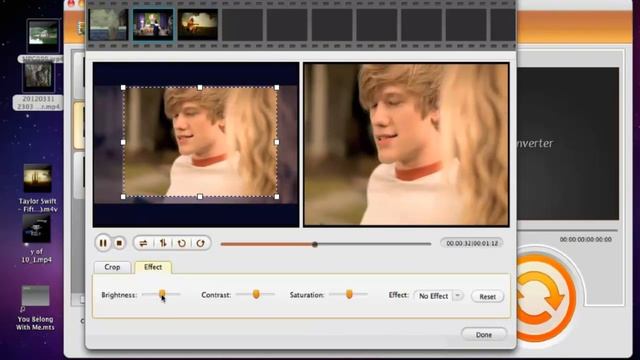Viewport: 640px width, 360px height.
Task: Click the cropped output preview pane
Action: (406, 144)
